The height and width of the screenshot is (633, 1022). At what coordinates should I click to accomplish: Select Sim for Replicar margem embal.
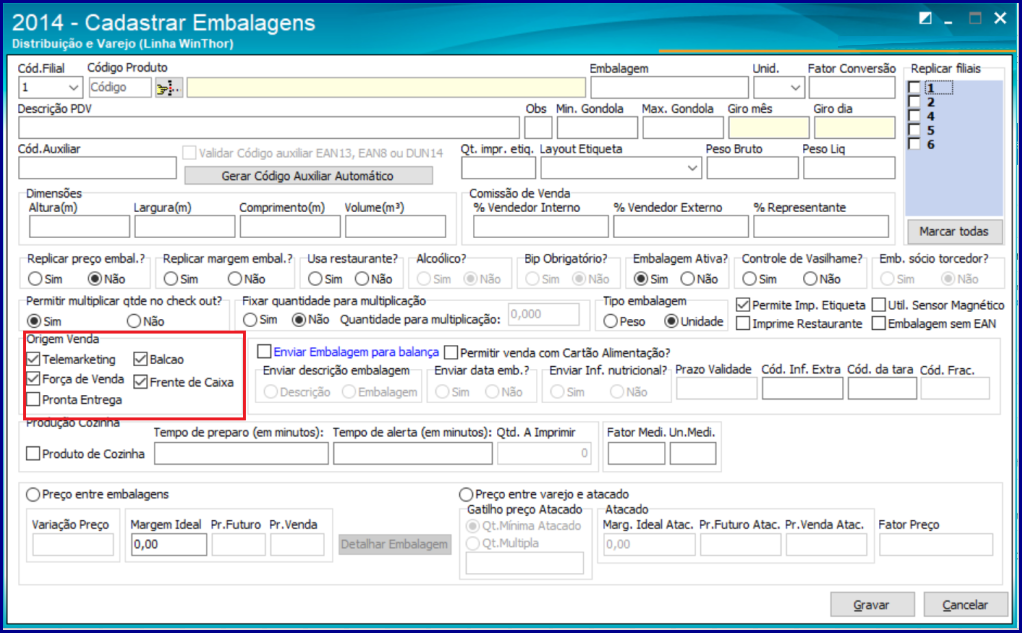pyautogui.click(x=171, y=279)
